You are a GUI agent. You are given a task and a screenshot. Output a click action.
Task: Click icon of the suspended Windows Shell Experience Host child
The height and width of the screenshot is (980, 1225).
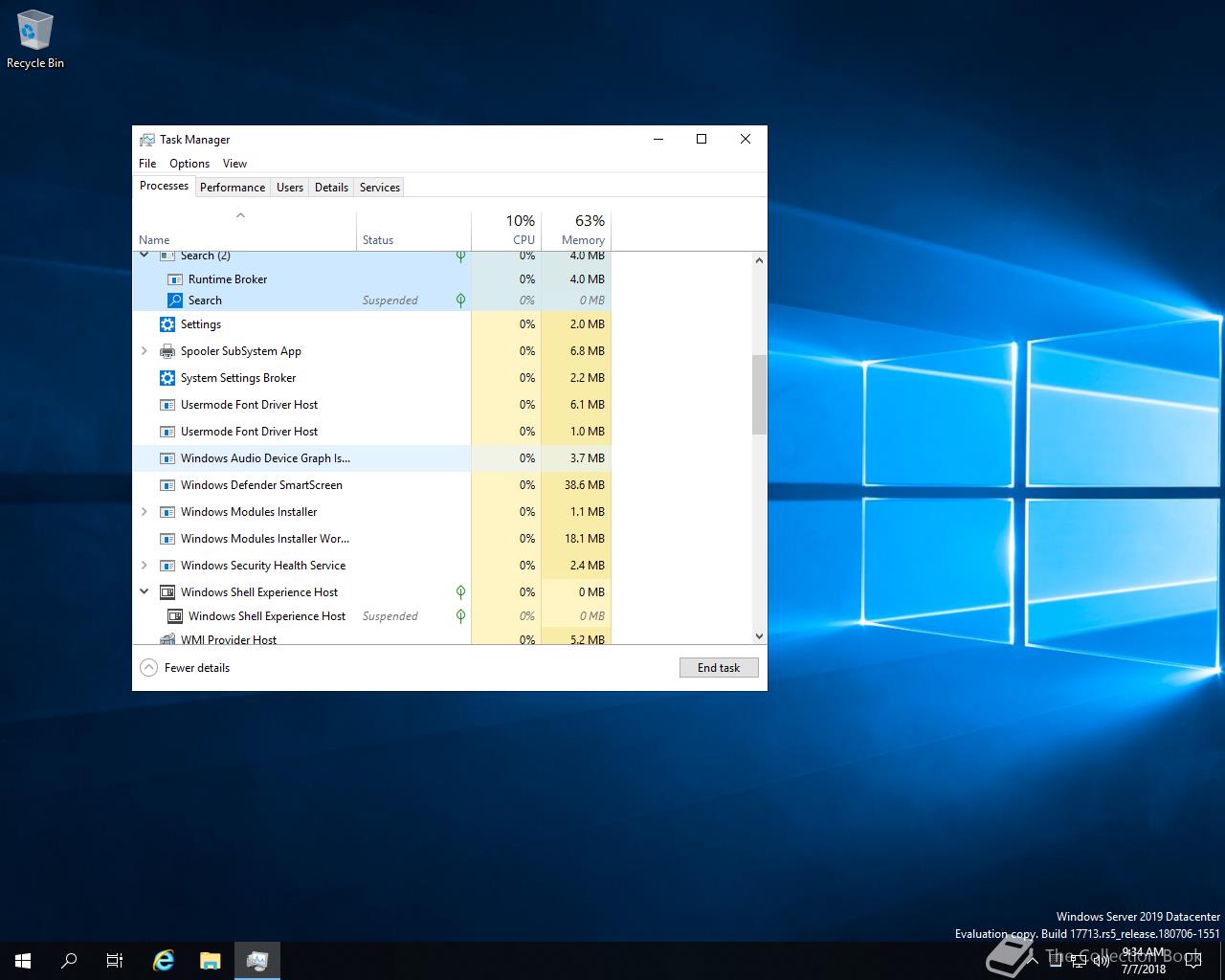pyautogui.click(x=175, y=616)
